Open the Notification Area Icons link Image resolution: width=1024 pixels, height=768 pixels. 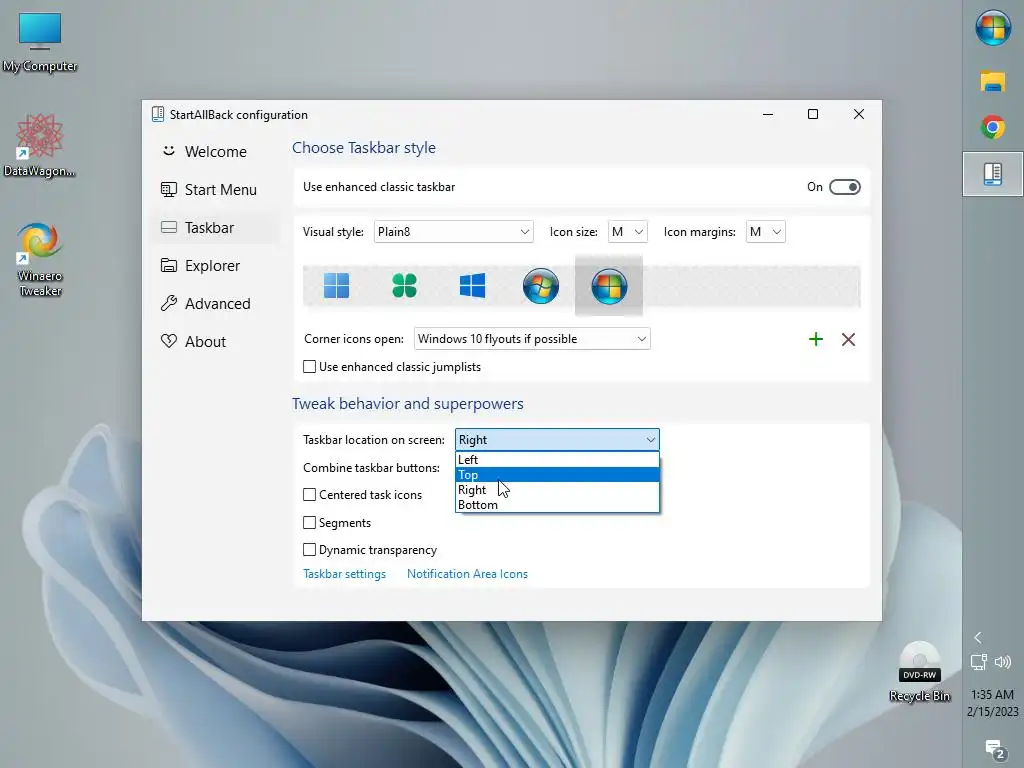tap(467, 574)
